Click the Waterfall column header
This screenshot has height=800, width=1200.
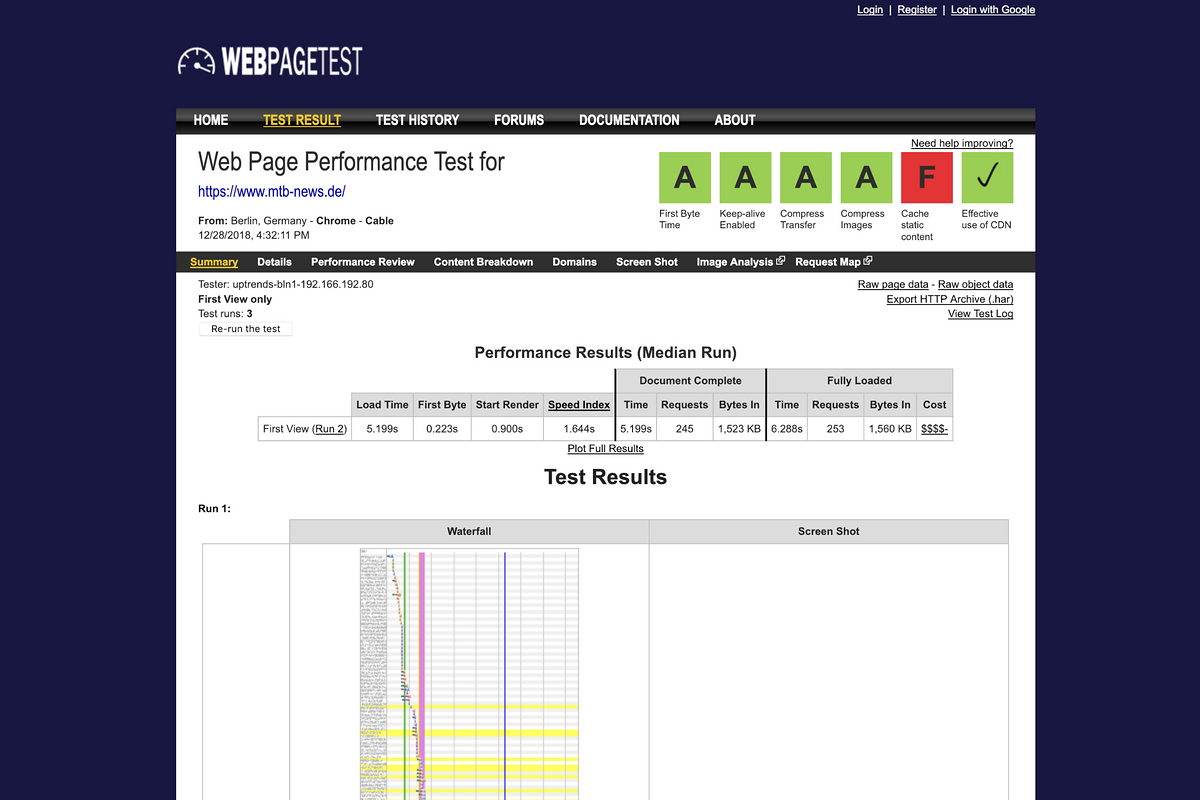tap(469, 532)
